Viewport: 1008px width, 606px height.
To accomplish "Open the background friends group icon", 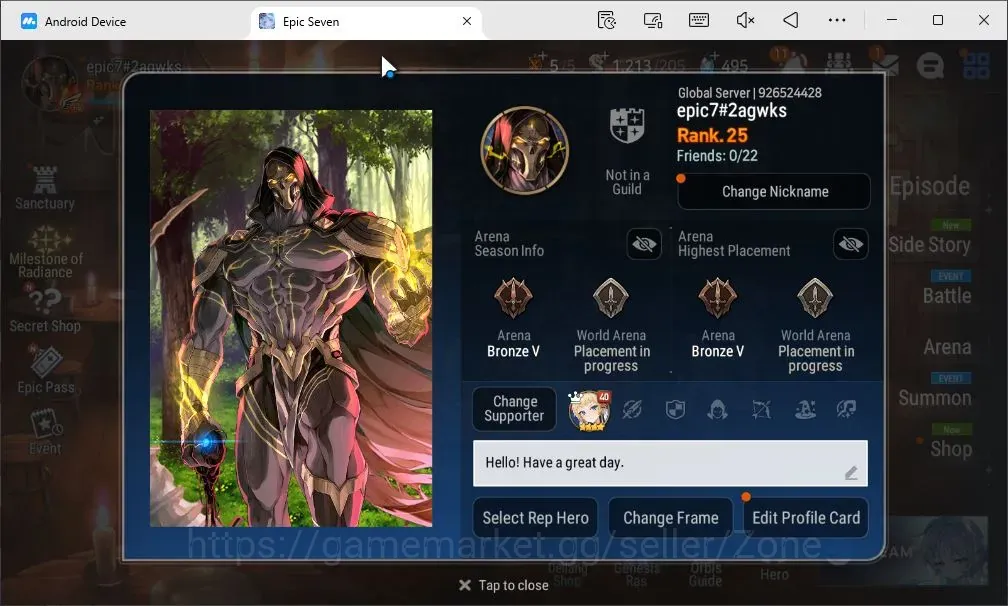I will coord(839,63).
